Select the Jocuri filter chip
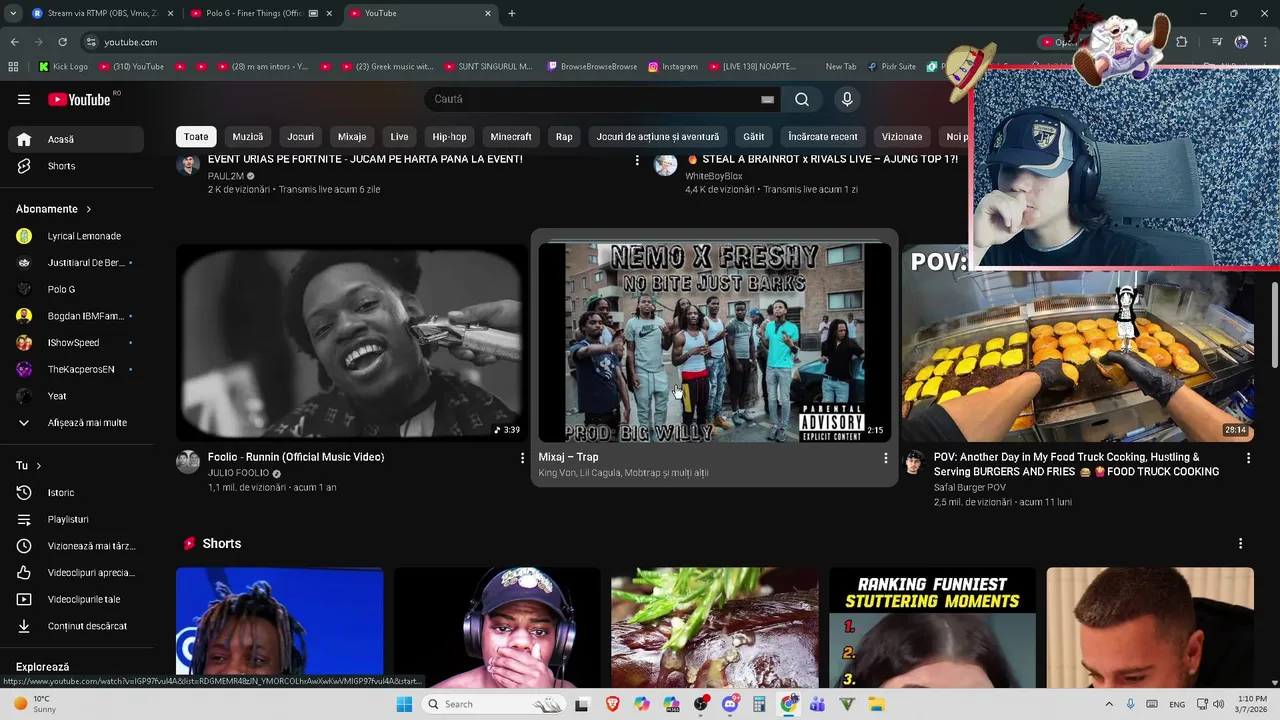Image resolution: width=1280 pixels, height=720 pixels. [300, 137]
